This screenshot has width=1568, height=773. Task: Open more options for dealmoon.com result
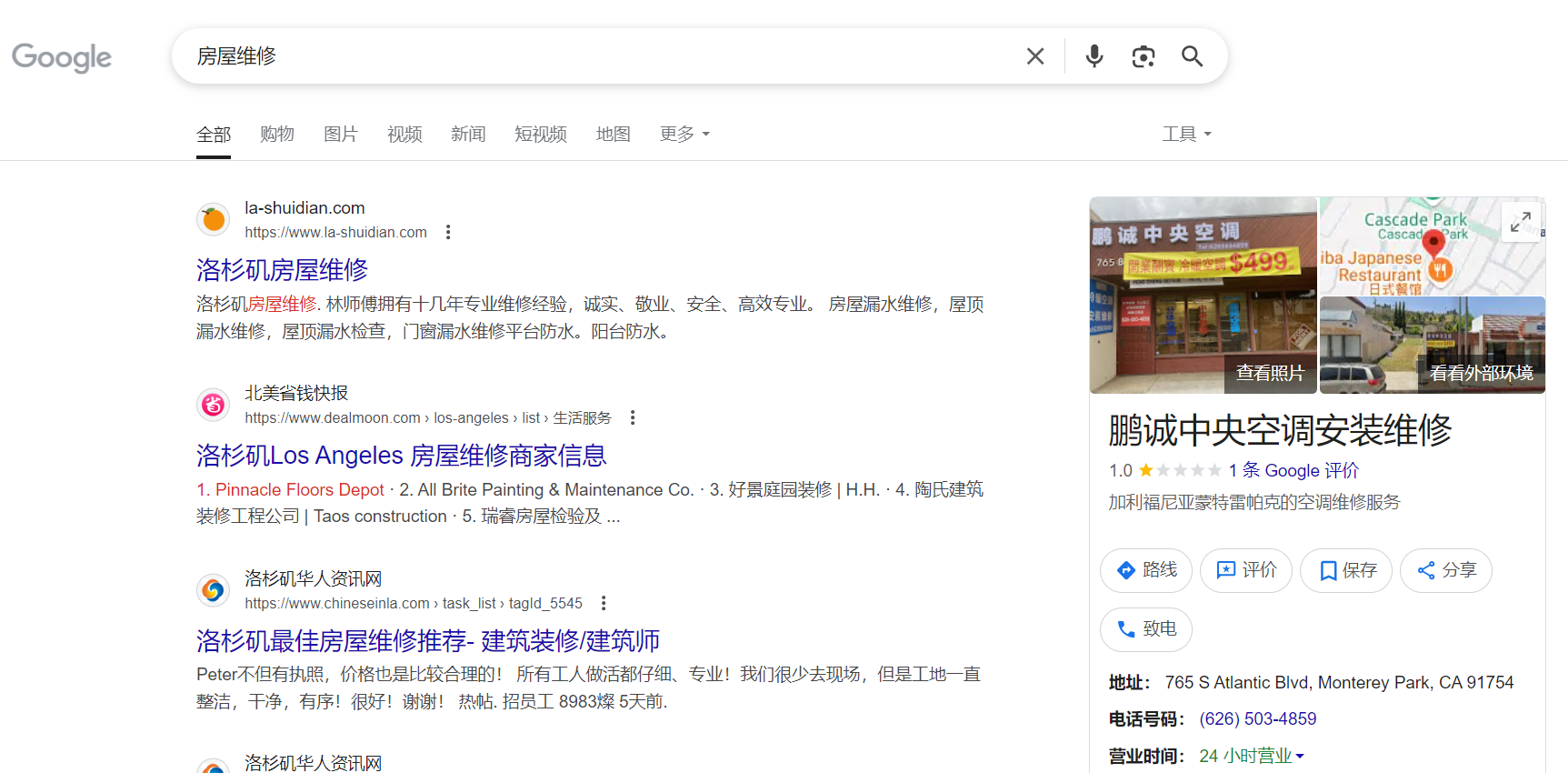[x=633, y=417]
